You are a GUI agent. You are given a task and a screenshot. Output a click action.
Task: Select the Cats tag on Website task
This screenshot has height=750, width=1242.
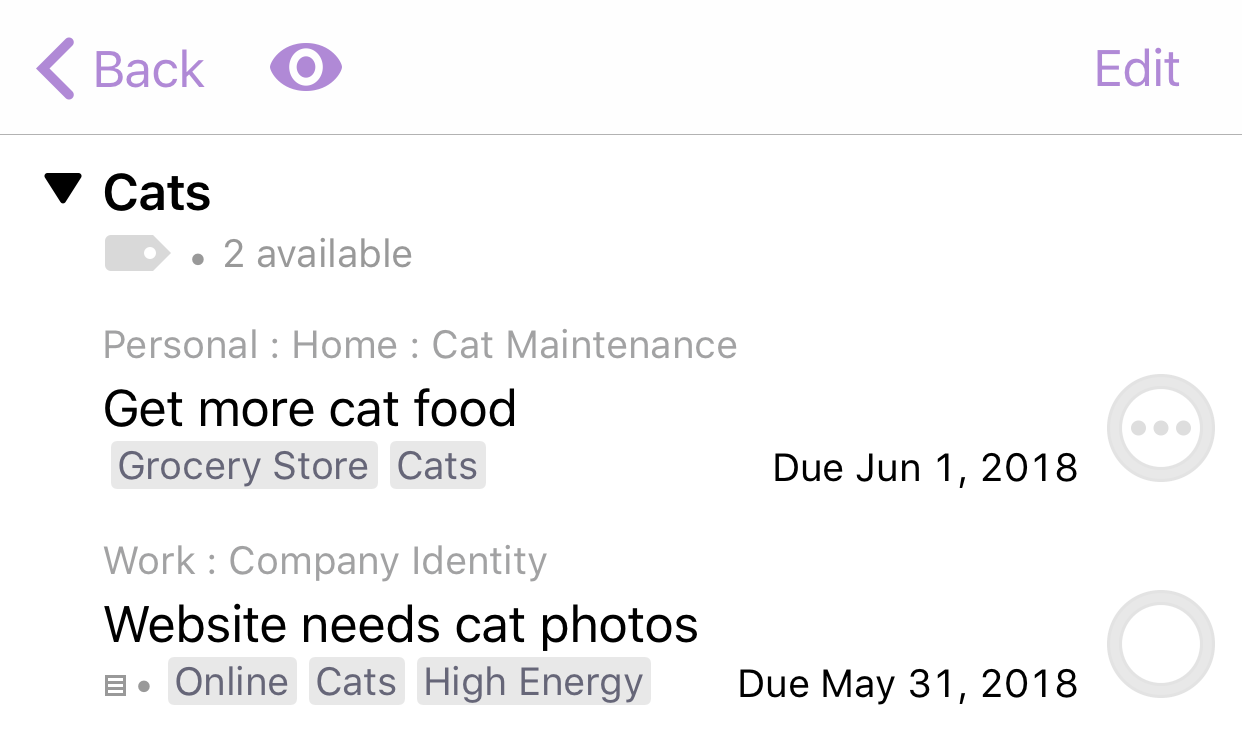(x=357, y=682)
